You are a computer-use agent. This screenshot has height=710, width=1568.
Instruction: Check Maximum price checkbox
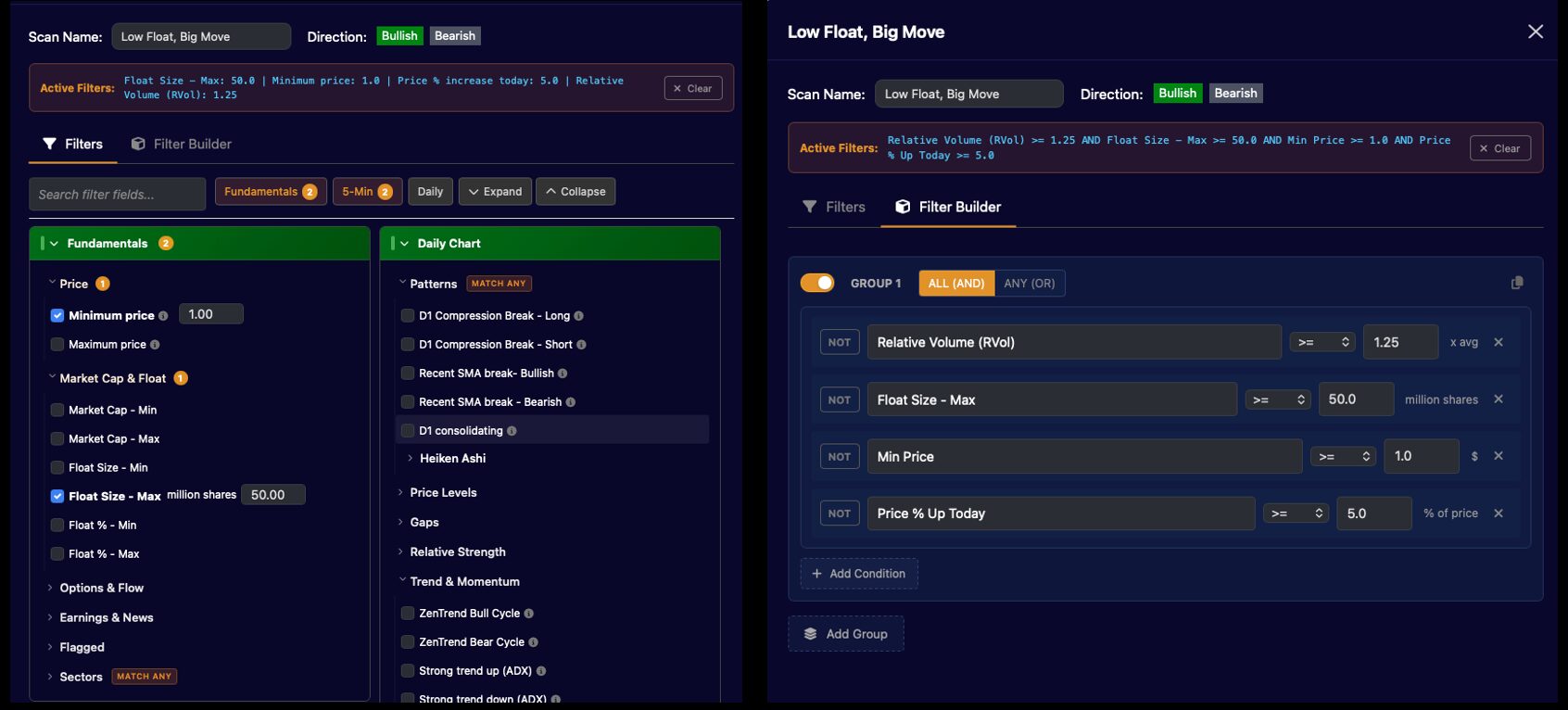[x=57, y=345]
